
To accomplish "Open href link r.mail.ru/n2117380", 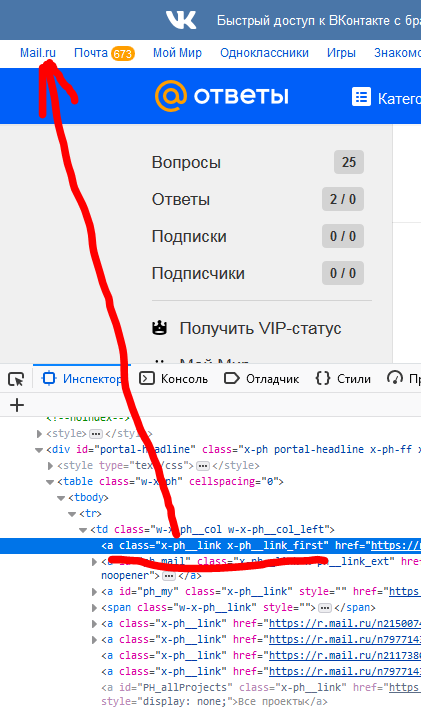I will click(345, 655).
